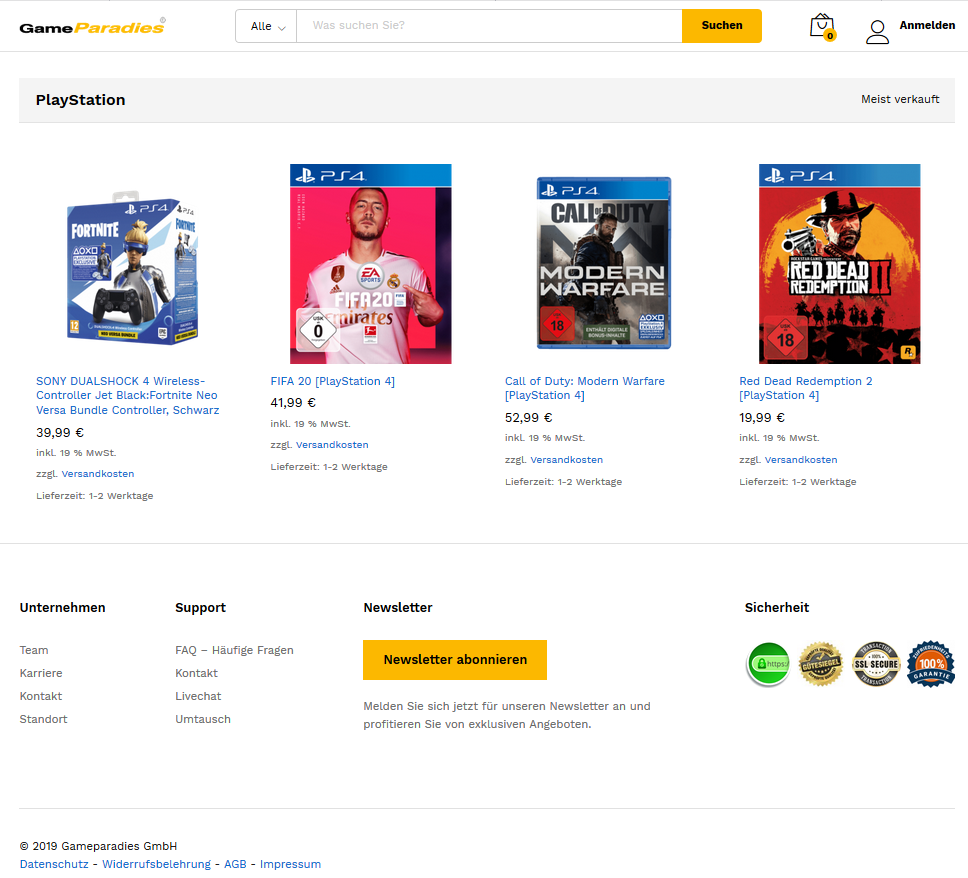
Task: Open the FIFA 20 cover image
Action: (370, 264)
